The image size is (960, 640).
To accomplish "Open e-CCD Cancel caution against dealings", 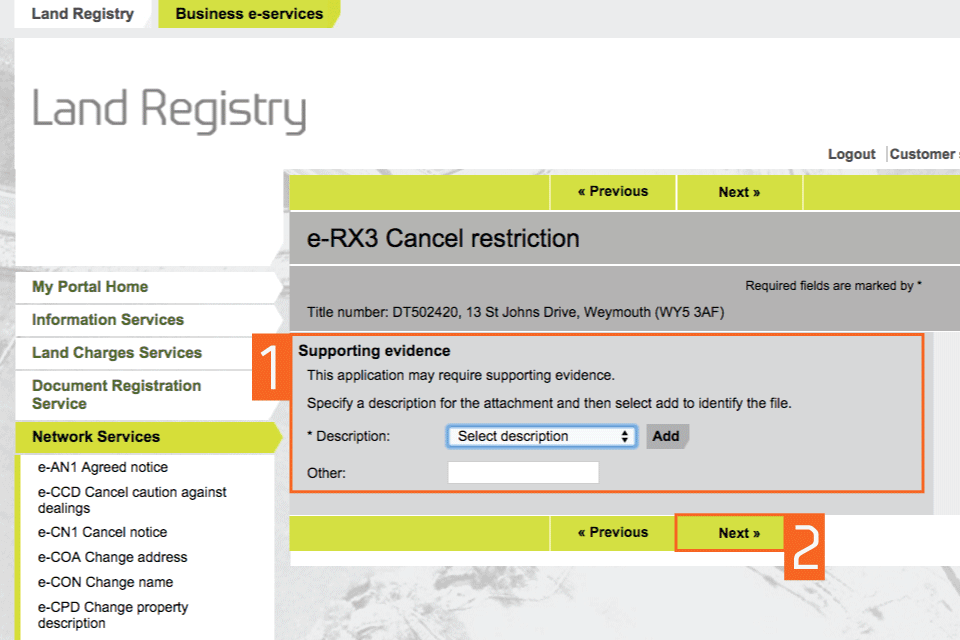I will pos(132,500).
